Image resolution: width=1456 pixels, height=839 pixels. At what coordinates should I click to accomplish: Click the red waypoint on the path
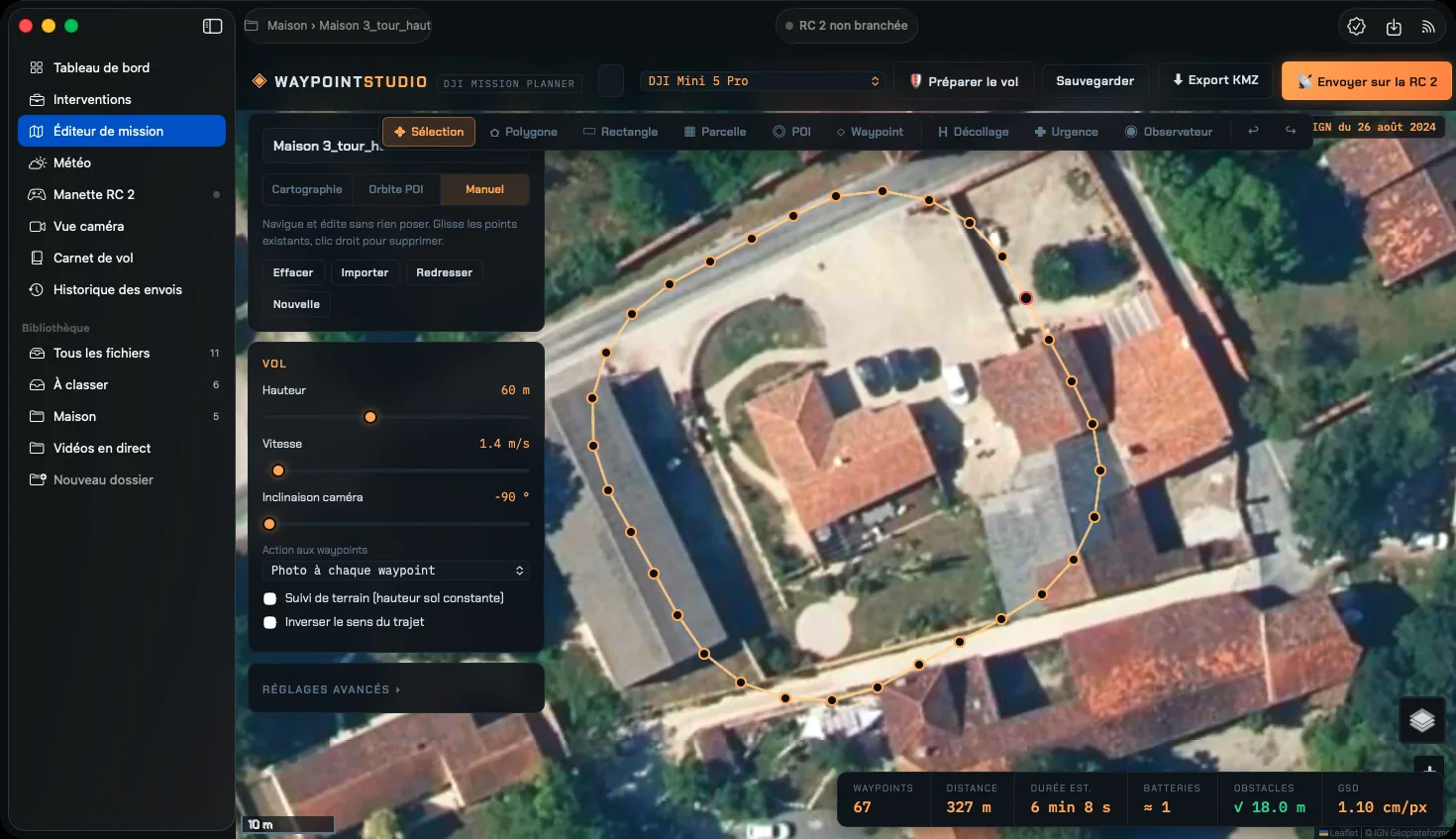click(1026, 298)
